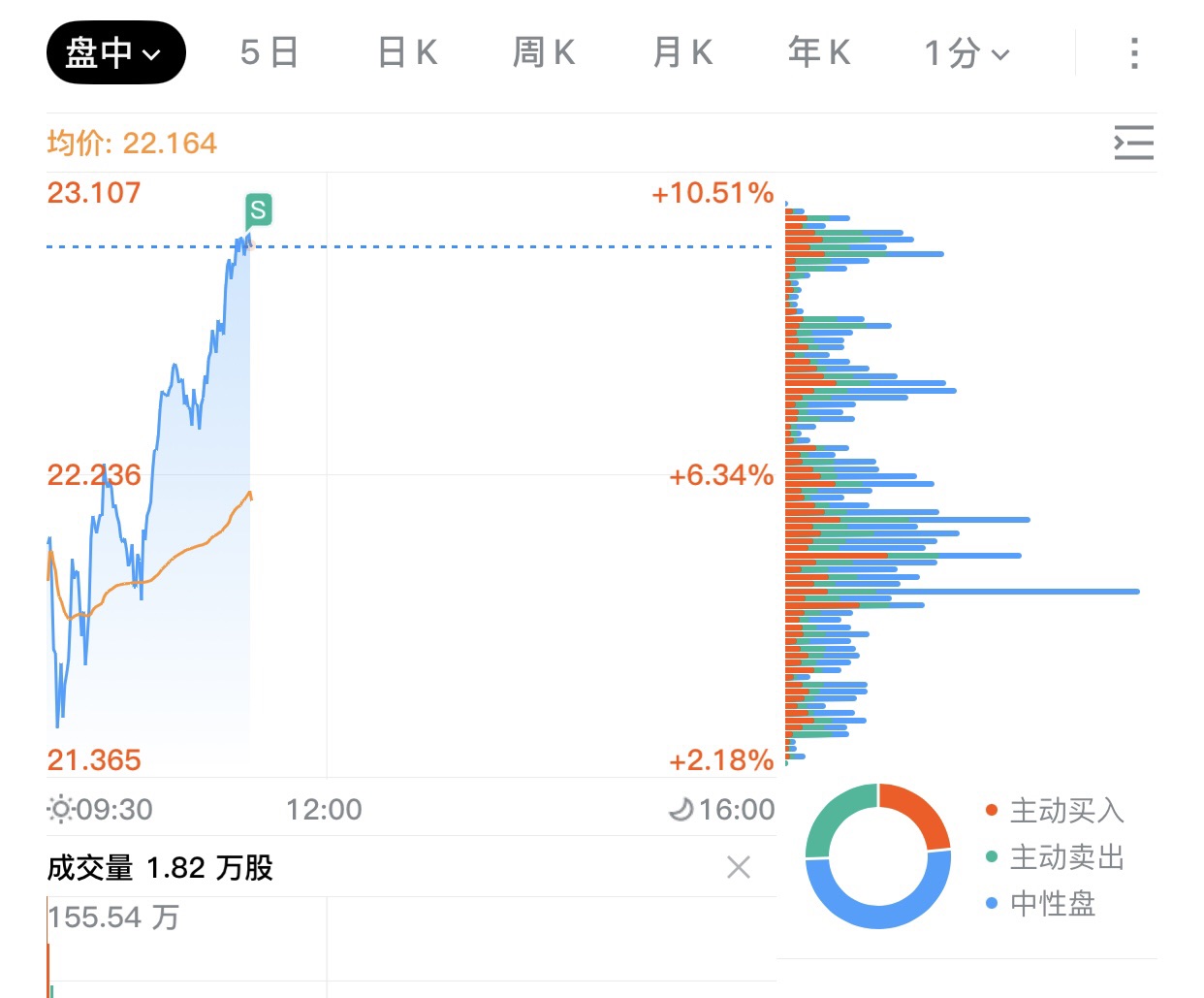Click the green S sell marker
1204x998 pixels.
[257, 209]
